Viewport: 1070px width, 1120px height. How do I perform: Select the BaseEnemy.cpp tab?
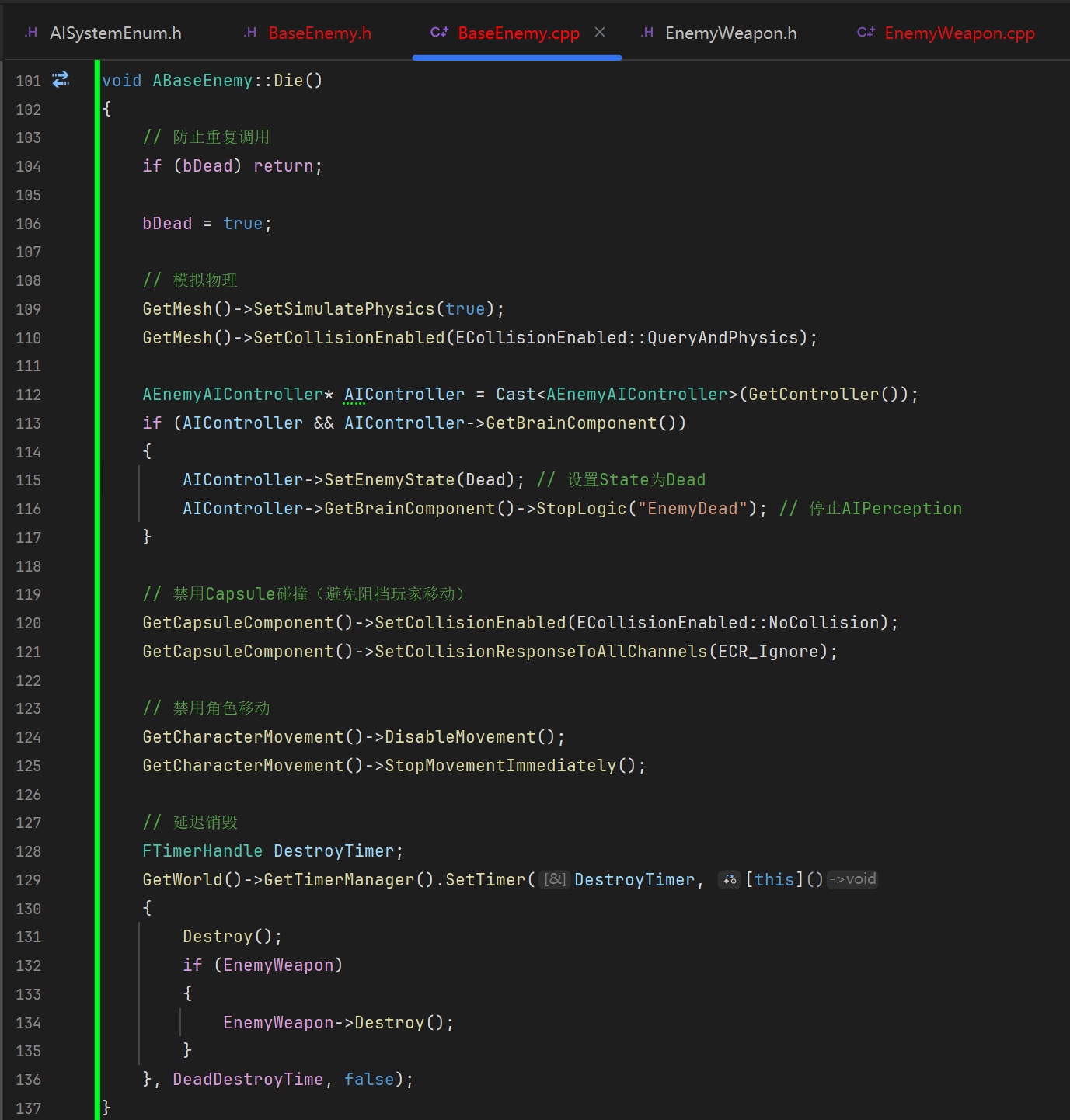pyautogui.click(x=518, y=33)
